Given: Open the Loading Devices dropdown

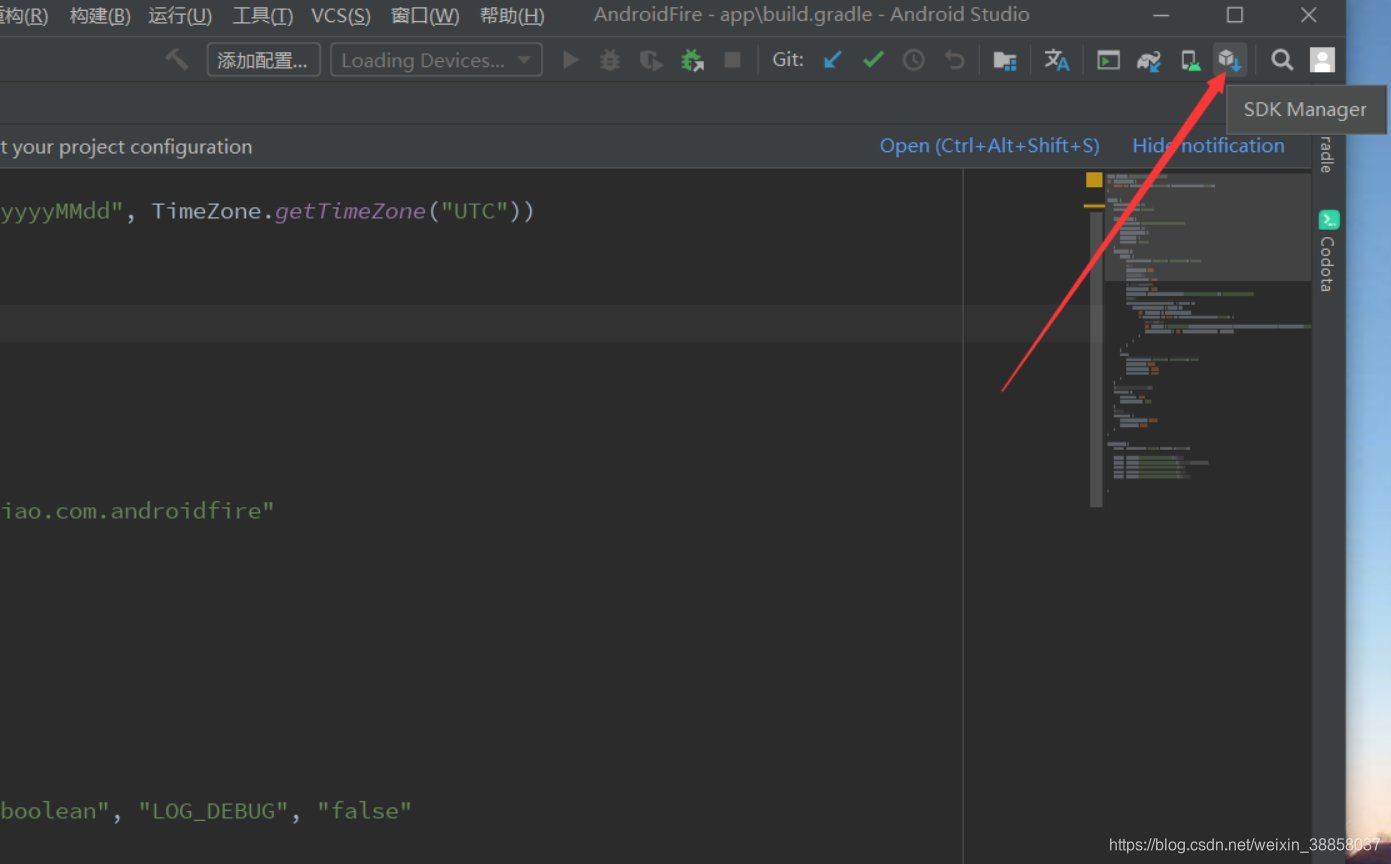Looking at the screenshot, I should [x=436, y=60].
